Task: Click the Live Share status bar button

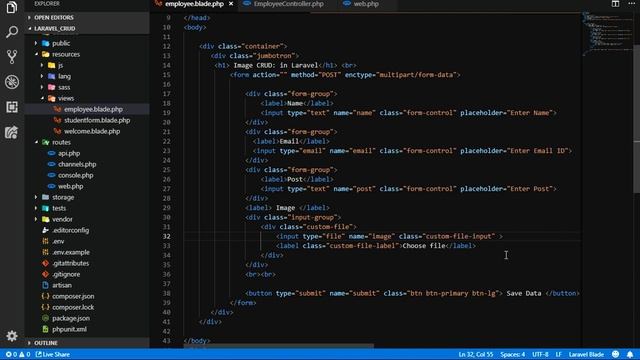Action: tap(53, 354)
